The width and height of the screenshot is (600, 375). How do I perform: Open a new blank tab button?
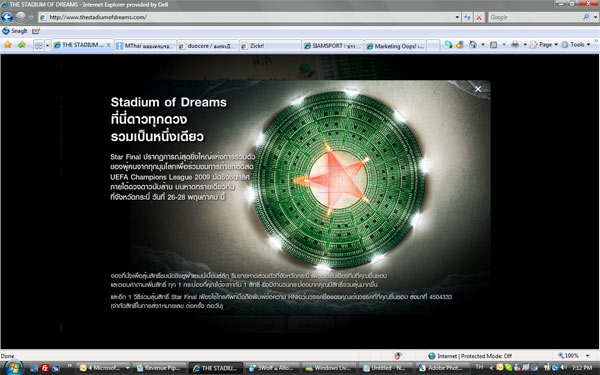coord(433,46)
